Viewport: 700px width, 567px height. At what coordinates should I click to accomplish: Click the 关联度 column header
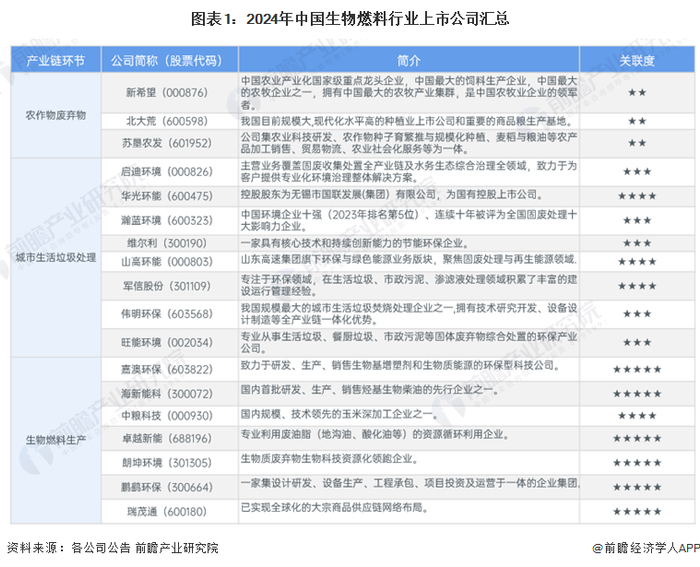pyautogui.click(x=637, y=60)
